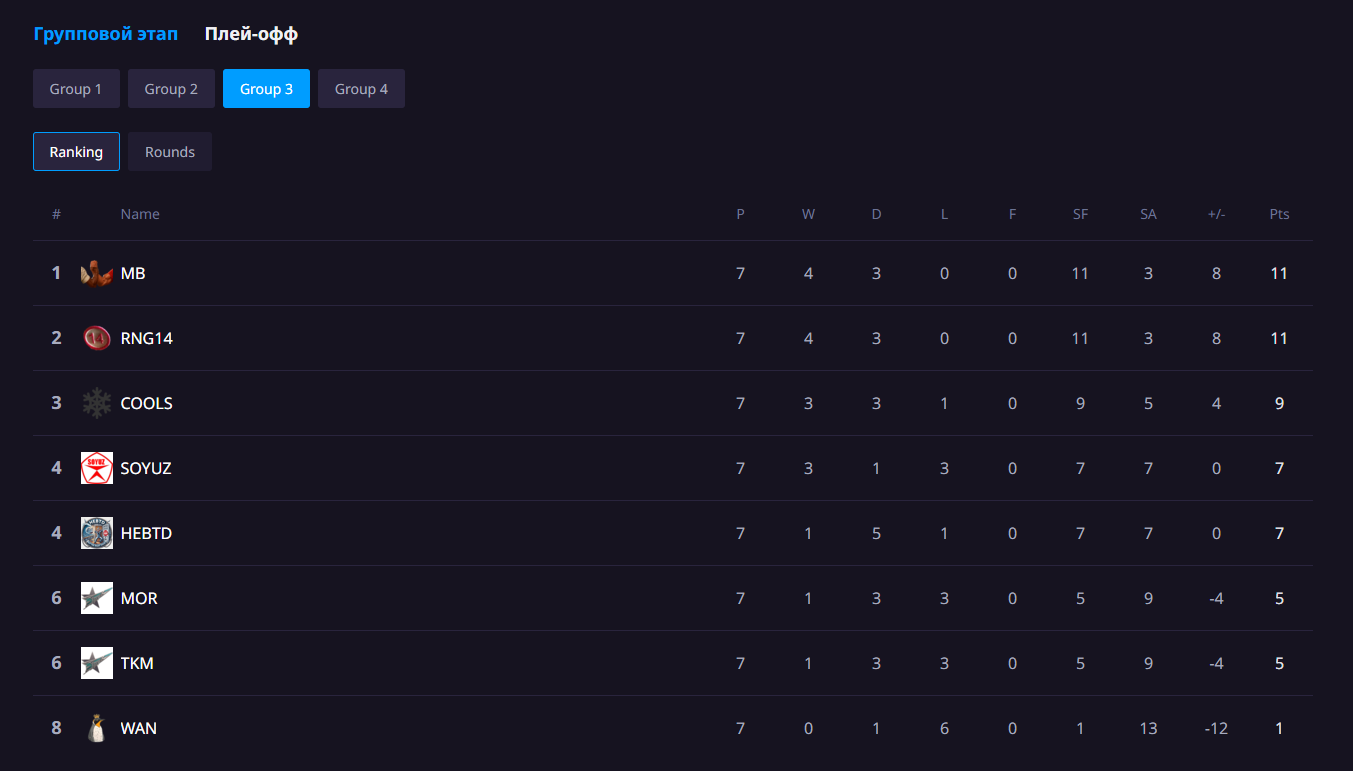Click the SOYUZ team name
The width and height of the screenshot is (1353, 771).
[146, 468]
